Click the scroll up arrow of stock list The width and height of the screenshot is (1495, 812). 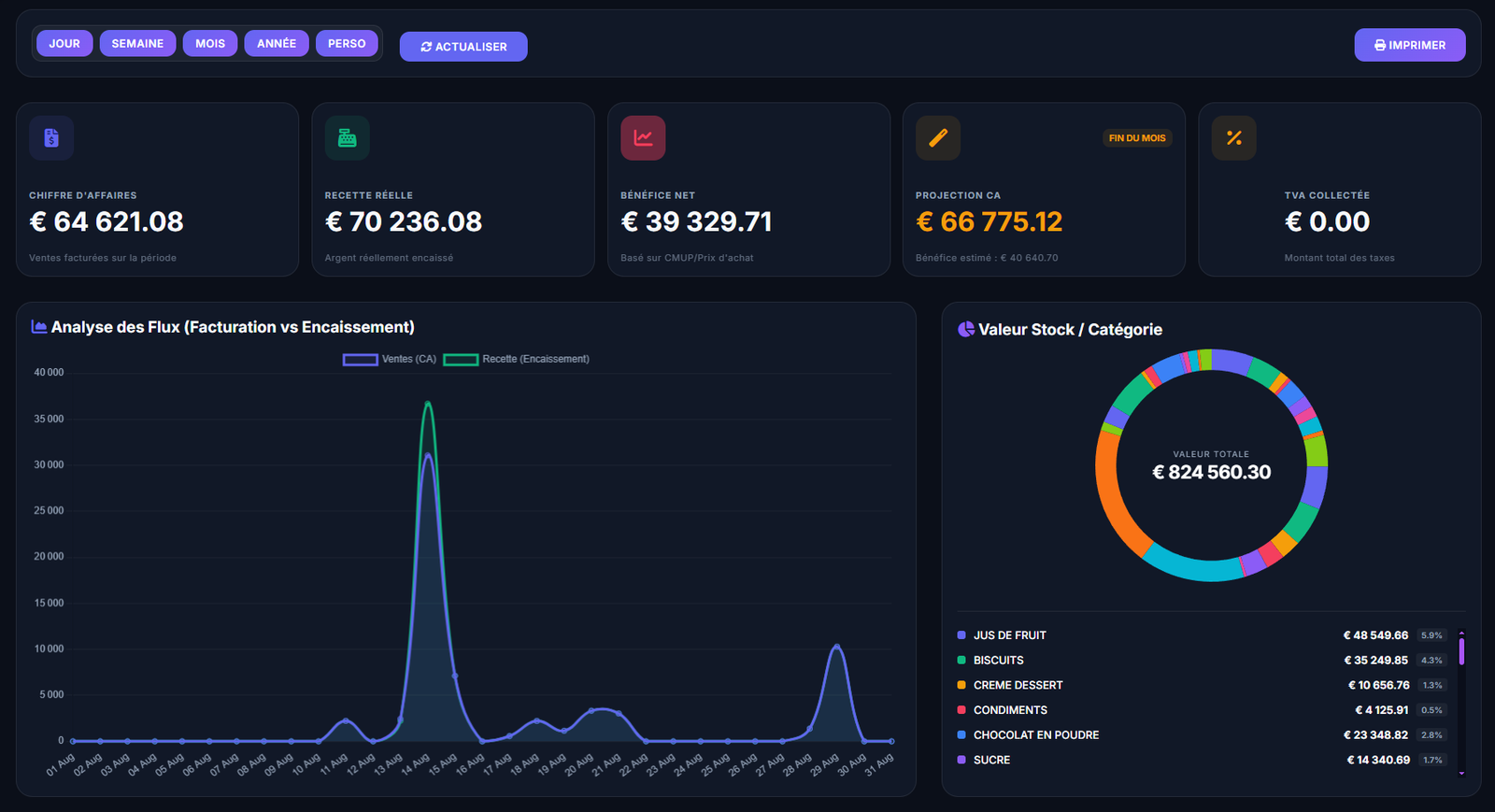(x=1461, y=633)
